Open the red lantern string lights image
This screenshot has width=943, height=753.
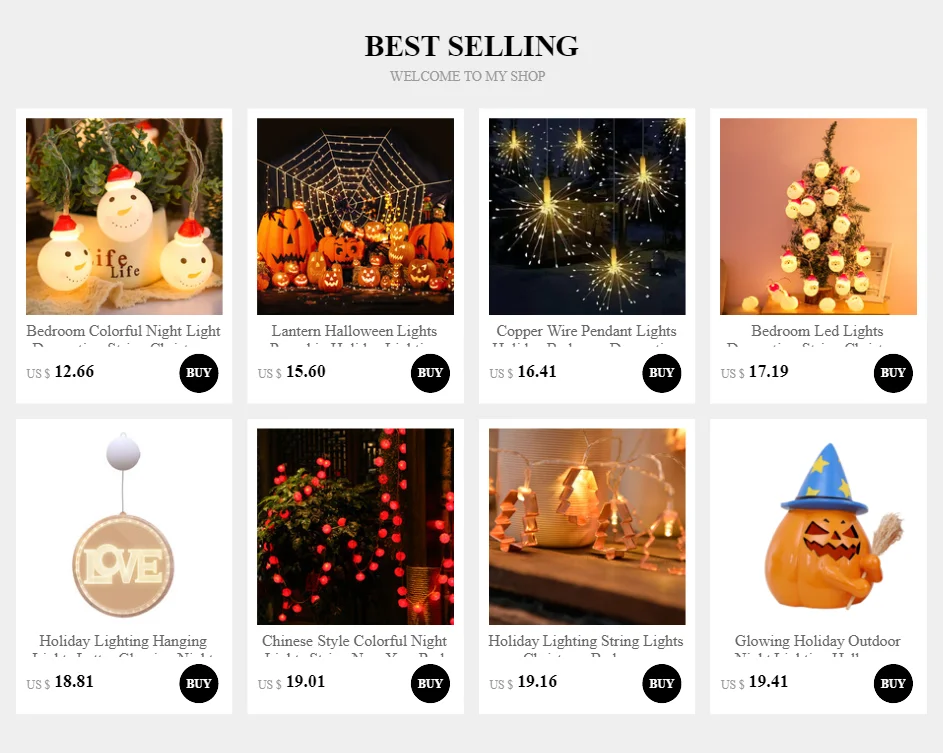click(x=355, y=527)
